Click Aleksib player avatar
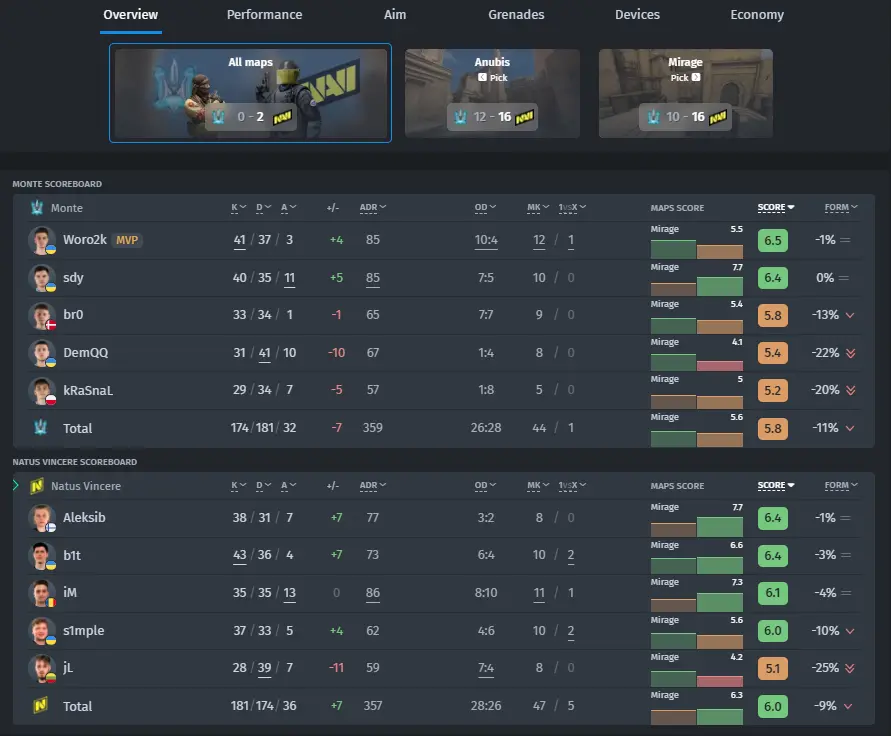Screen dimensions: 891x736 (41, 518)
